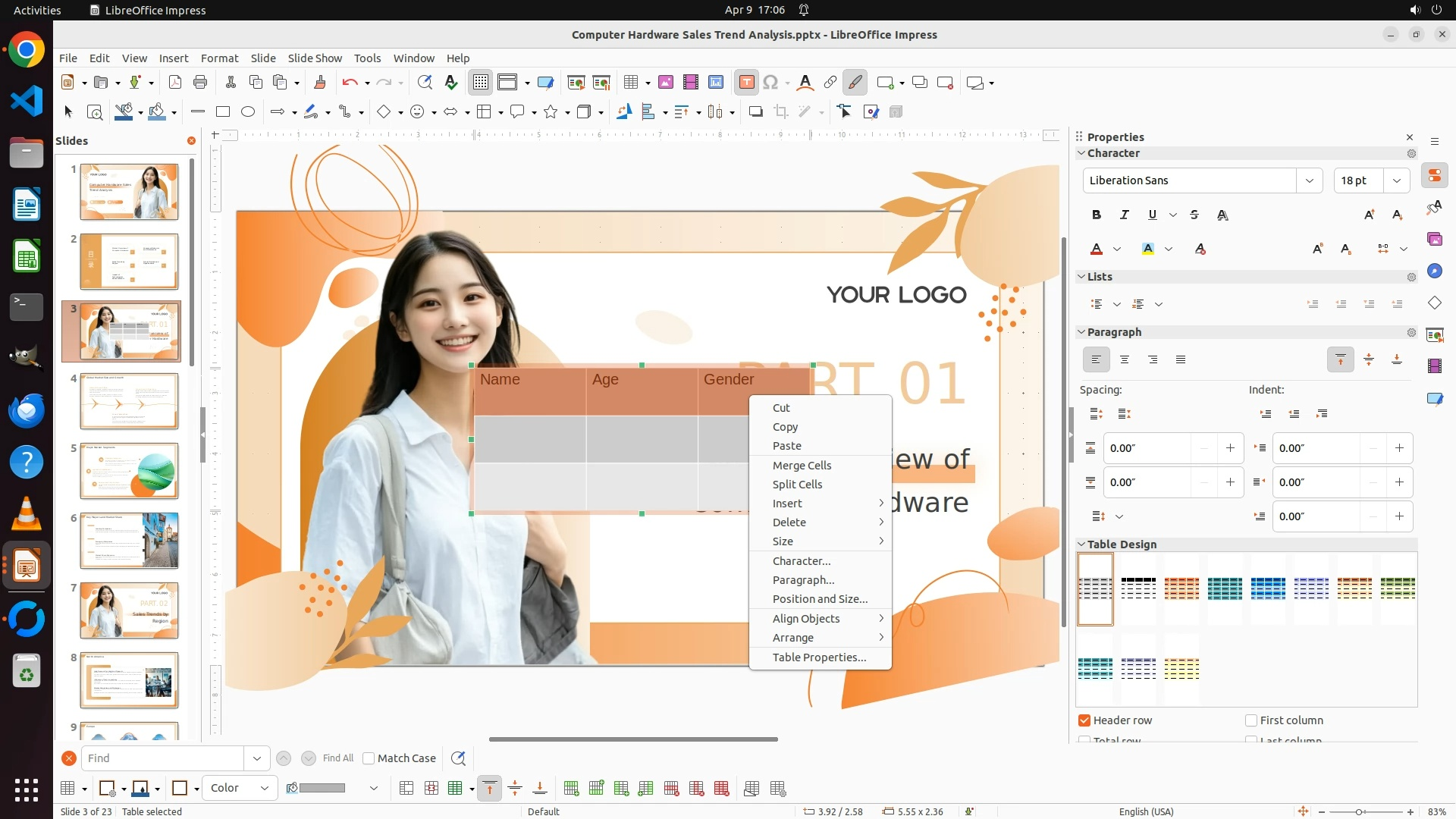
Task: Toggle the Match Case checkbox
Action: coord(369,758)
